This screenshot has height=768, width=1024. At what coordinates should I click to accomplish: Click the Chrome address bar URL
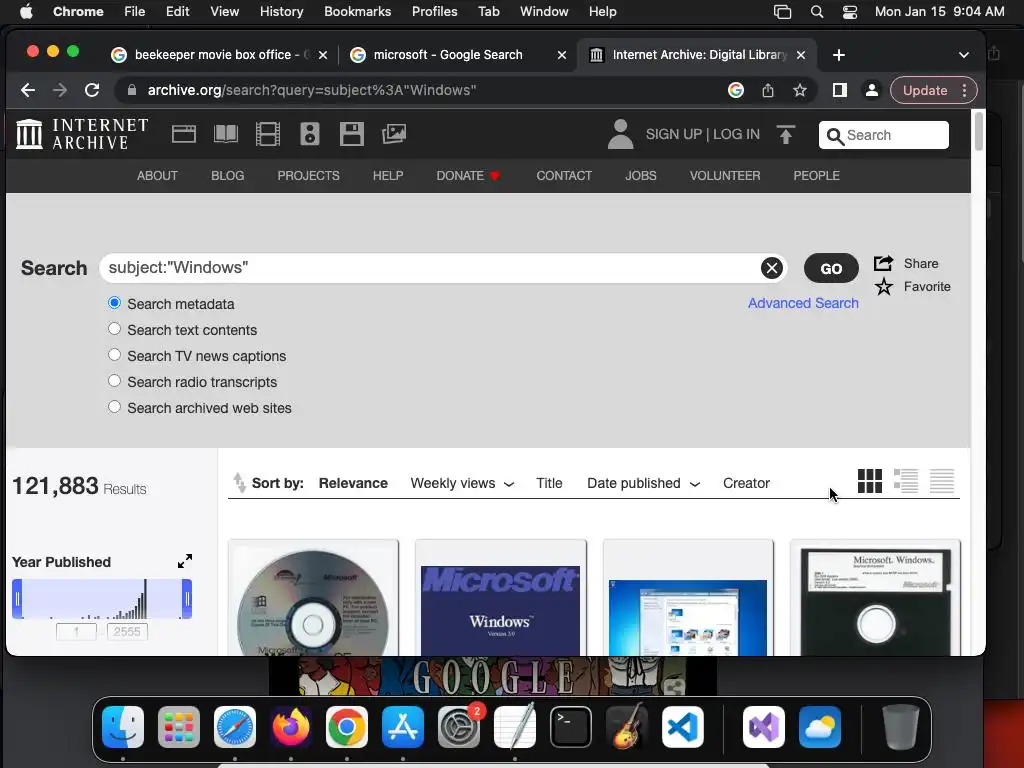coord(312,90)
